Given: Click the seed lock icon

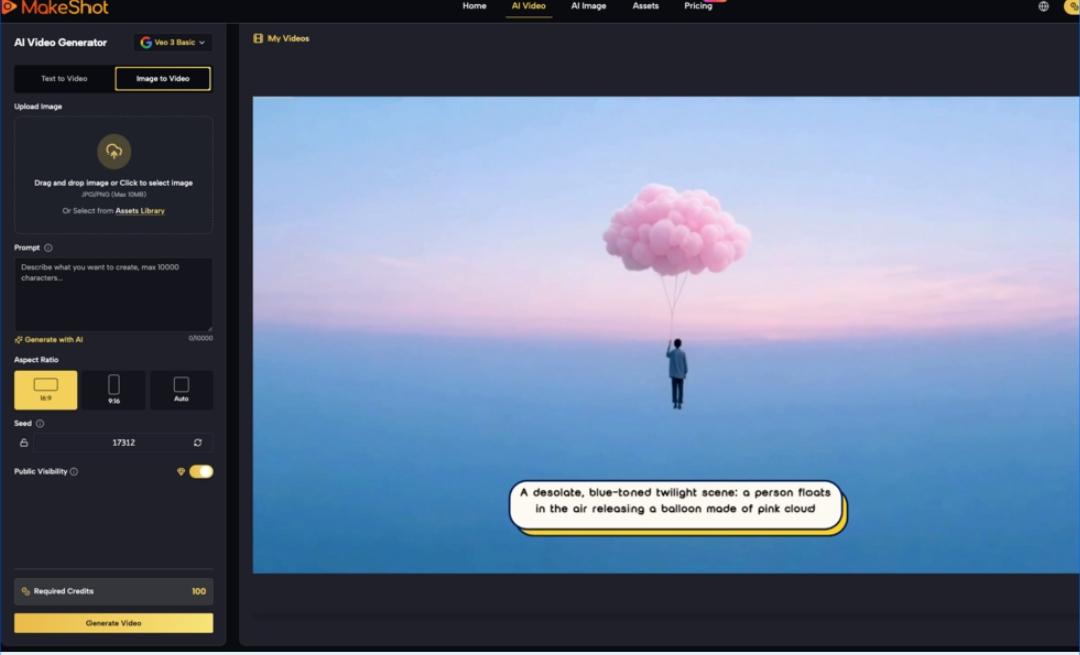Looking at the screenshot, I should [x=24, y=443].
